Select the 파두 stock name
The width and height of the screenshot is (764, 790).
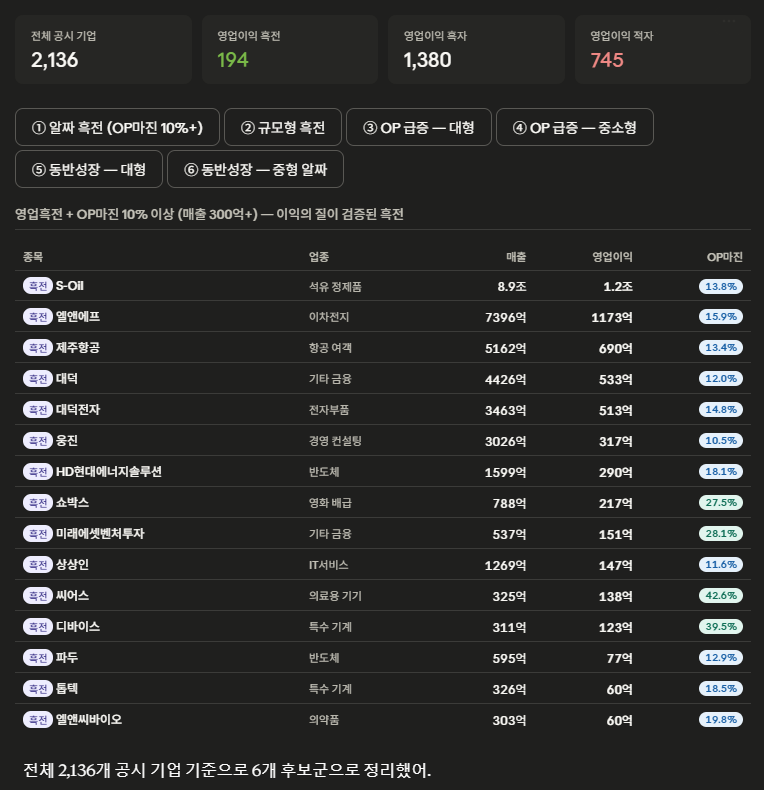(67, 657)
